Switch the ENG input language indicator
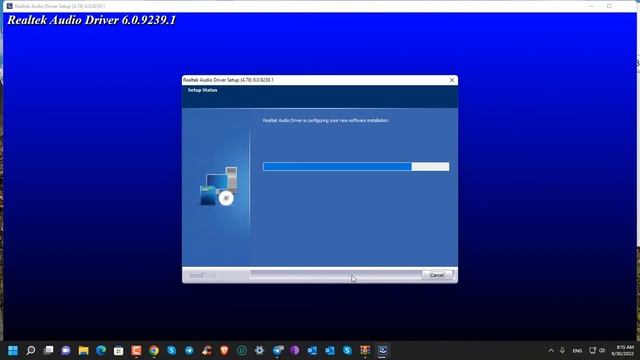640x360 pixels. point(577,351)
